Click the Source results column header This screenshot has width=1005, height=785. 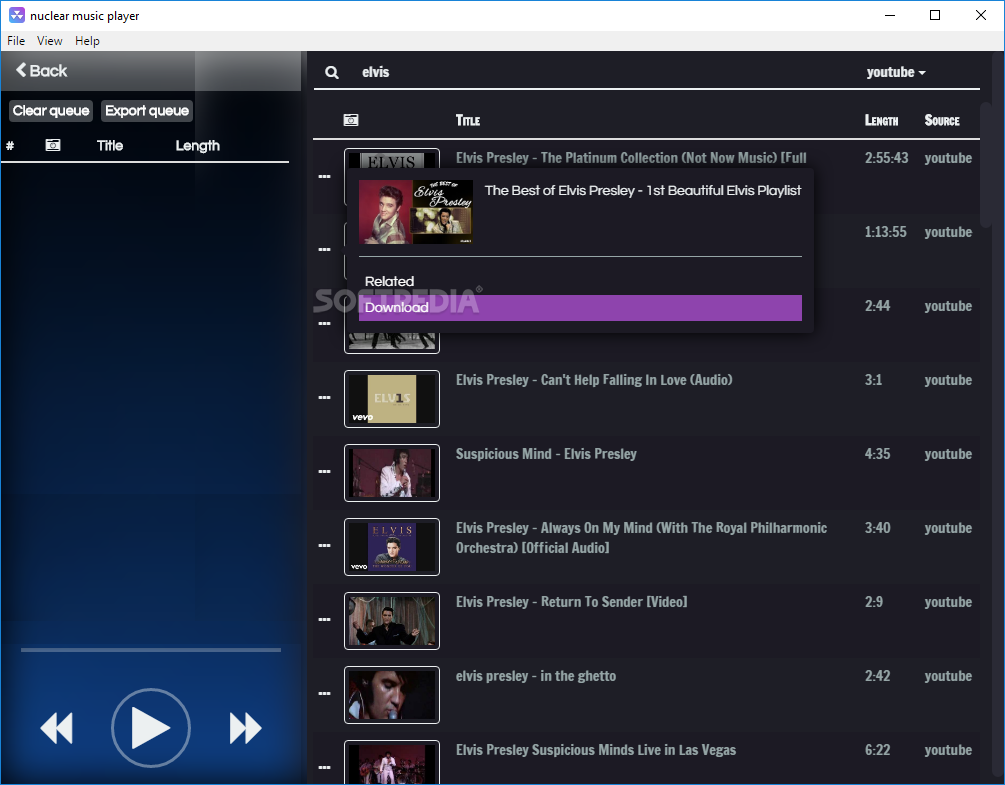[x=942, y=120]
